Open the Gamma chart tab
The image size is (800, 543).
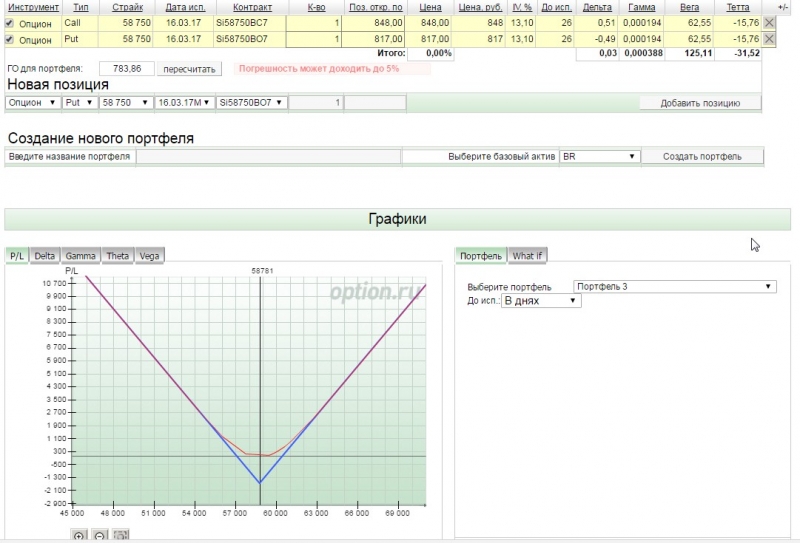[x=81, y=256]
